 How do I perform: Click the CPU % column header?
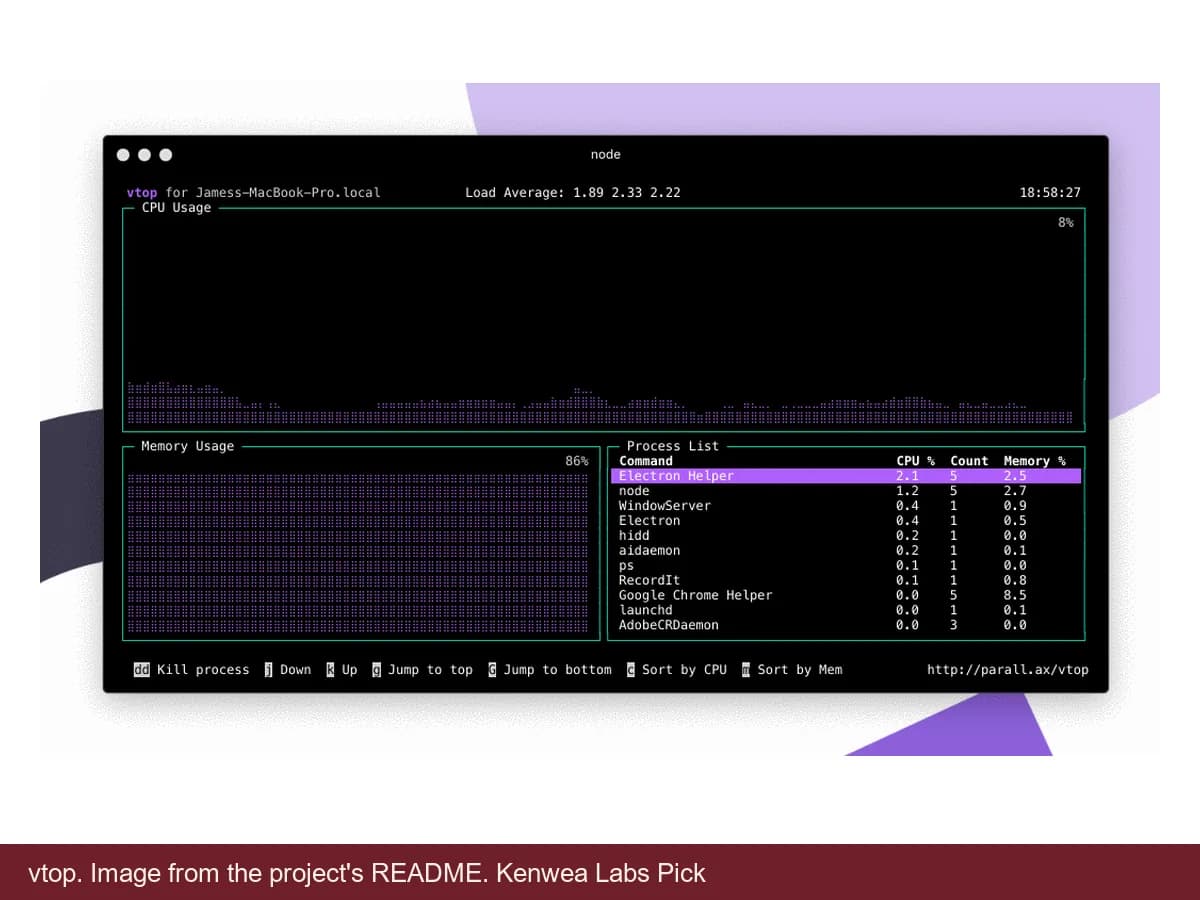(x=915, y=461)
